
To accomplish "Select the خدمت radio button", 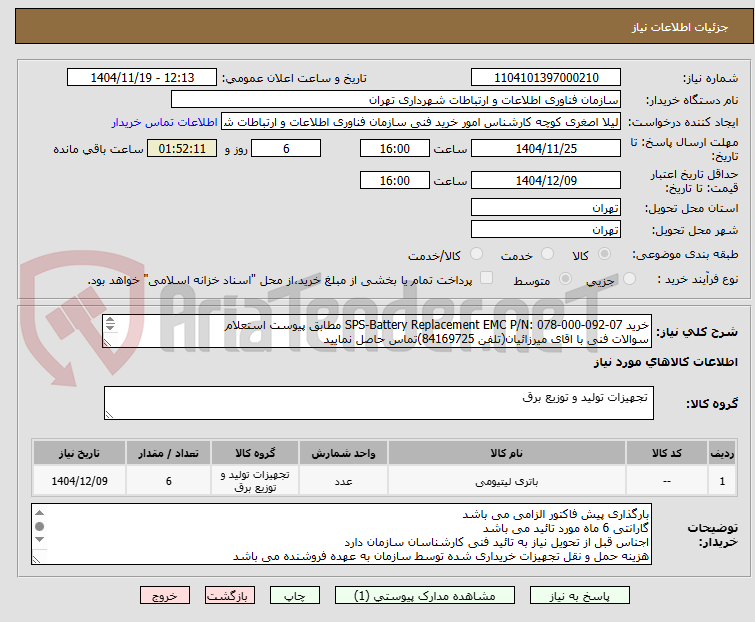I will pyautogui.click(x=547, y=254).
